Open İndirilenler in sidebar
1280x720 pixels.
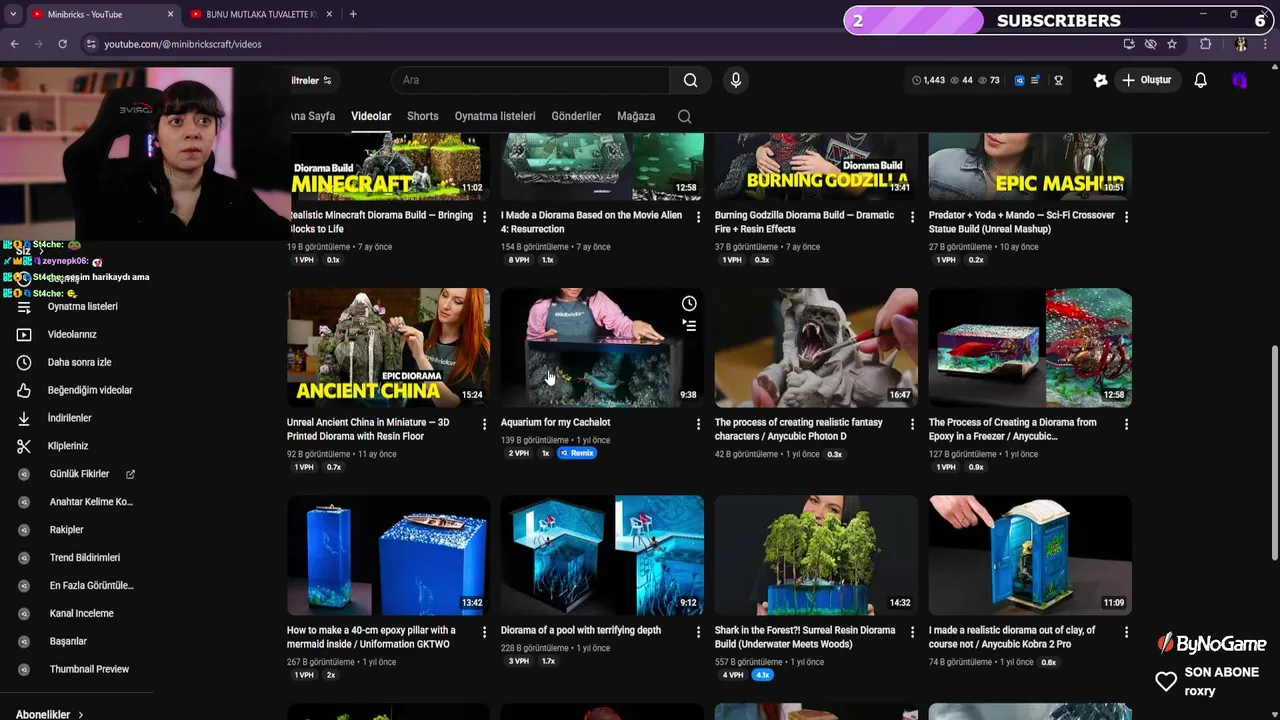[69, 418]
